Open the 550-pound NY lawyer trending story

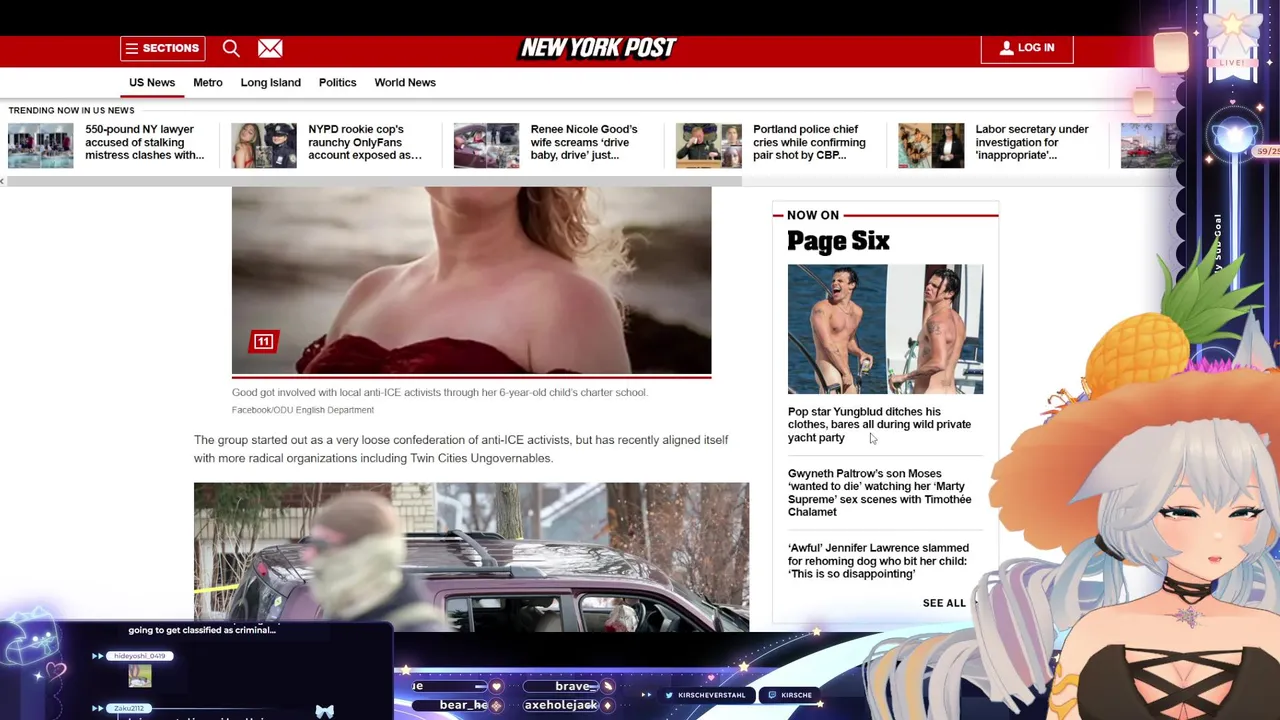(145, 142)
